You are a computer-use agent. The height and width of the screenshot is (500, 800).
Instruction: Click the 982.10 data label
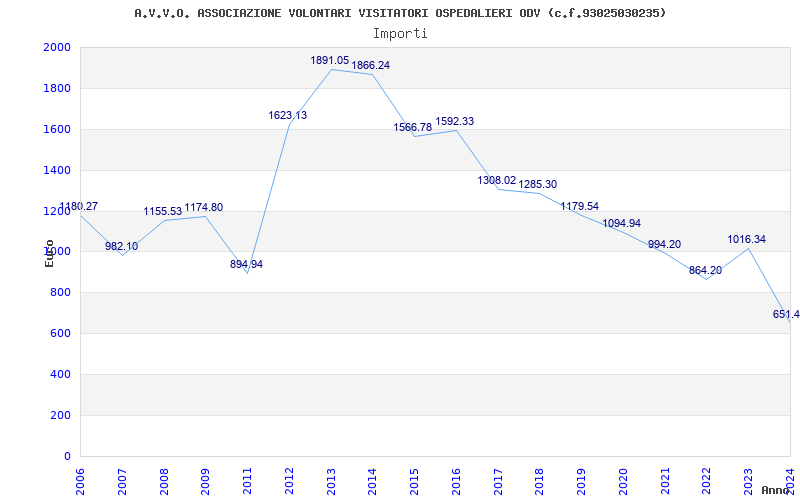(121, 246)
